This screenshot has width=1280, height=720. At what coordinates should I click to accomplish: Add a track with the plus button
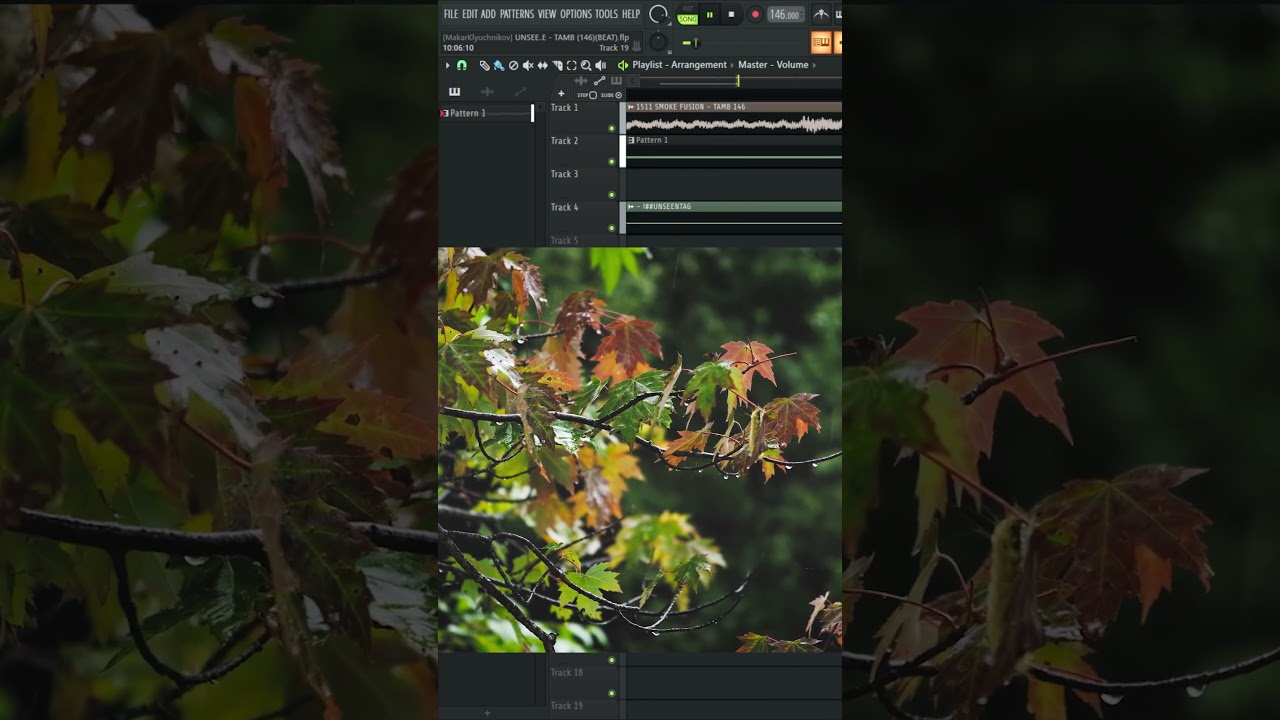tap(561, 94)
